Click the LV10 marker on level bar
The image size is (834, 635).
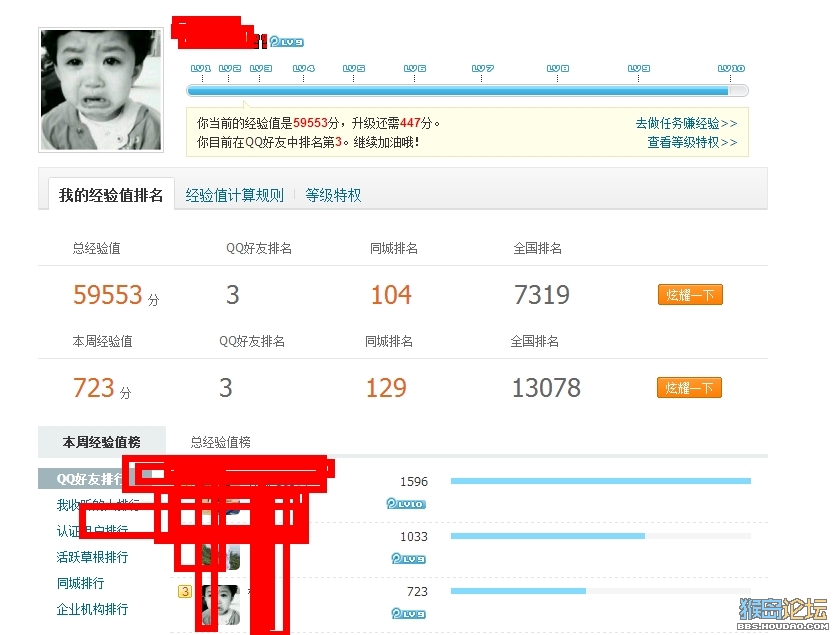click(x=731, y=69)
